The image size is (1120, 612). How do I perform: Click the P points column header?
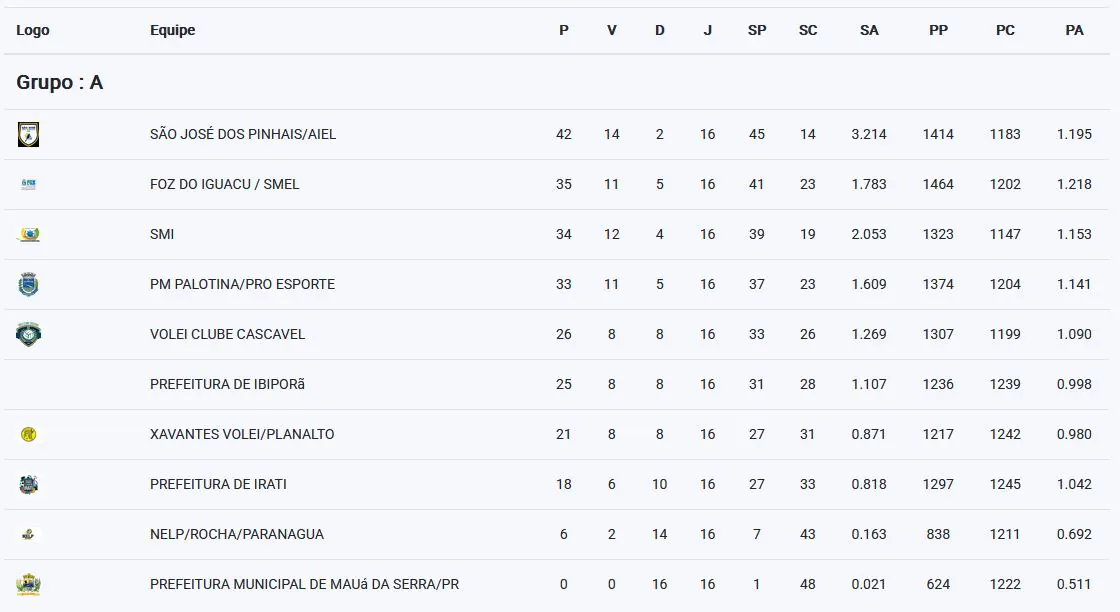point(564,30)
